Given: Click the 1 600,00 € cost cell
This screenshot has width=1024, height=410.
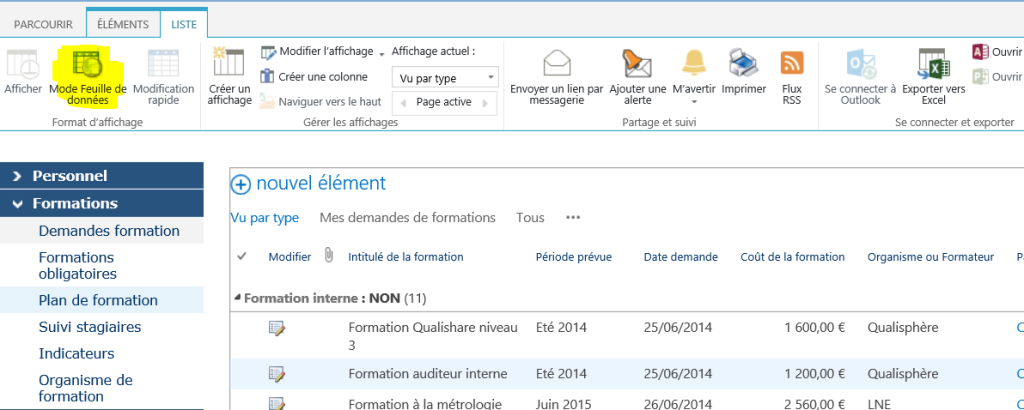Looking at the screenshot, I should pos(815,328).
